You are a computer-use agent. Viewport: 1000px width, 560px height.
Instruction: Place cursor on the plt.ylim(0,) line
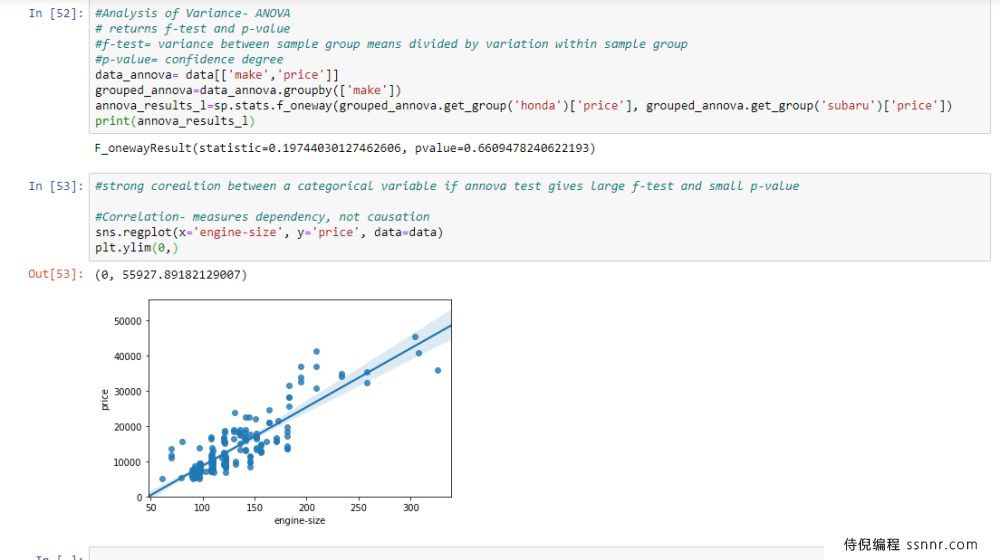click(136, 247)
